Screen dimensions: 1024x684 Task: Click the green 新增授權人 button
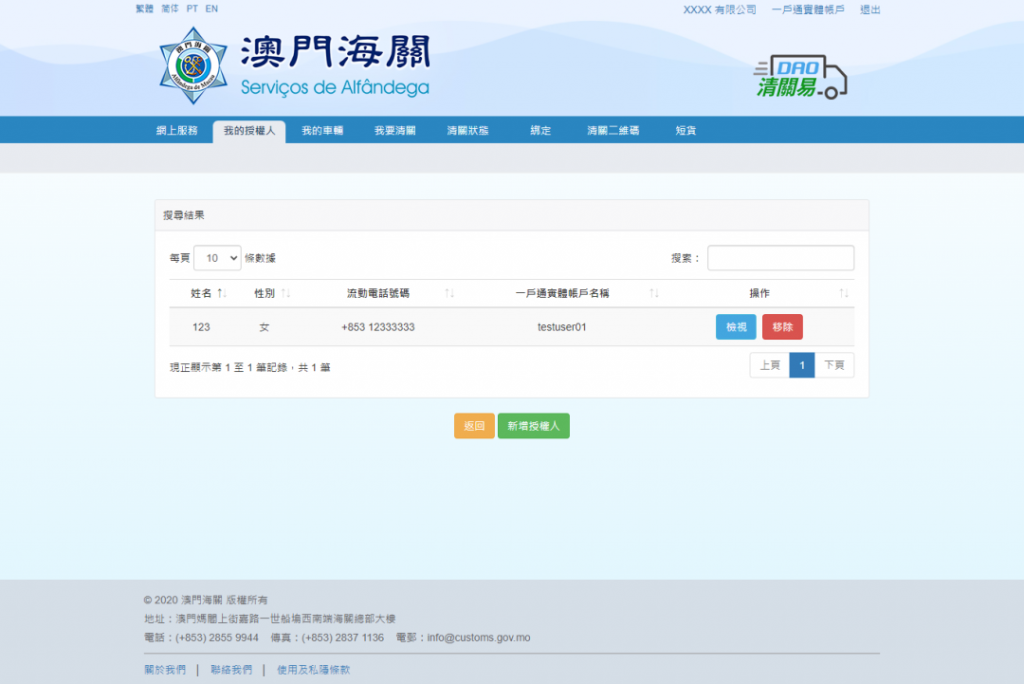tap(533, 426)
